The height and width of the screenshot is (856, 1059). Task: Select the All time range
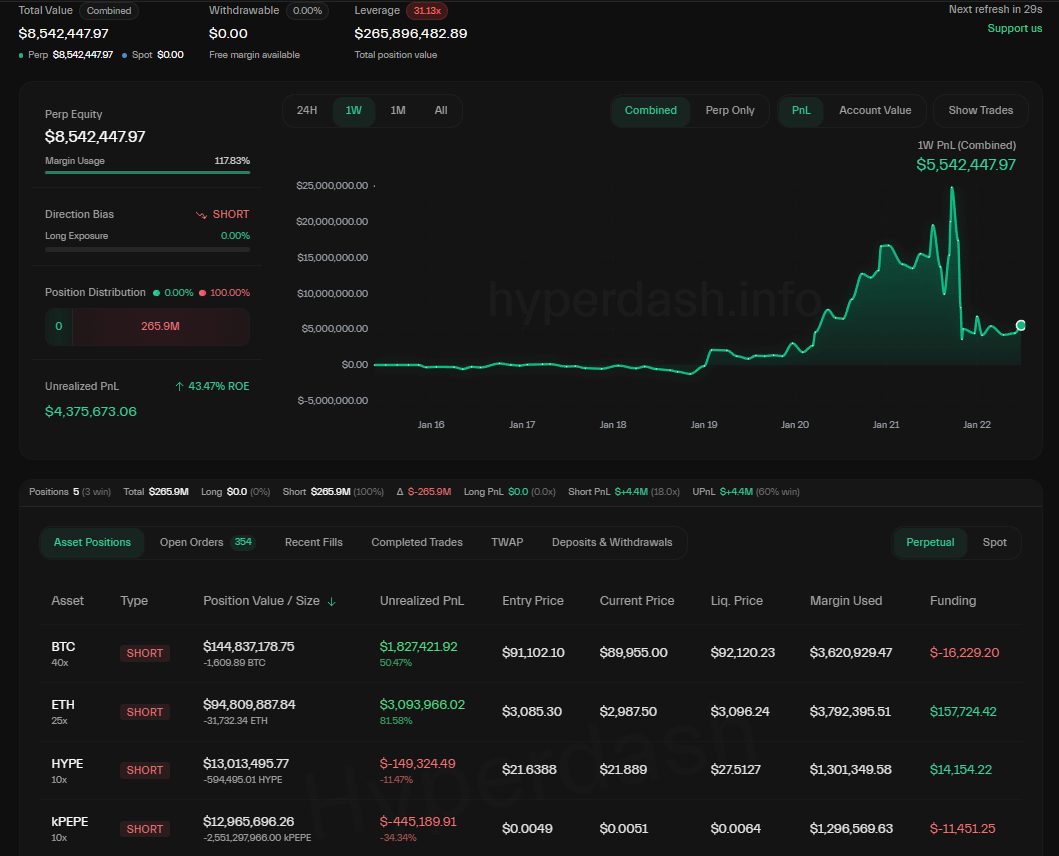point(441,110)
